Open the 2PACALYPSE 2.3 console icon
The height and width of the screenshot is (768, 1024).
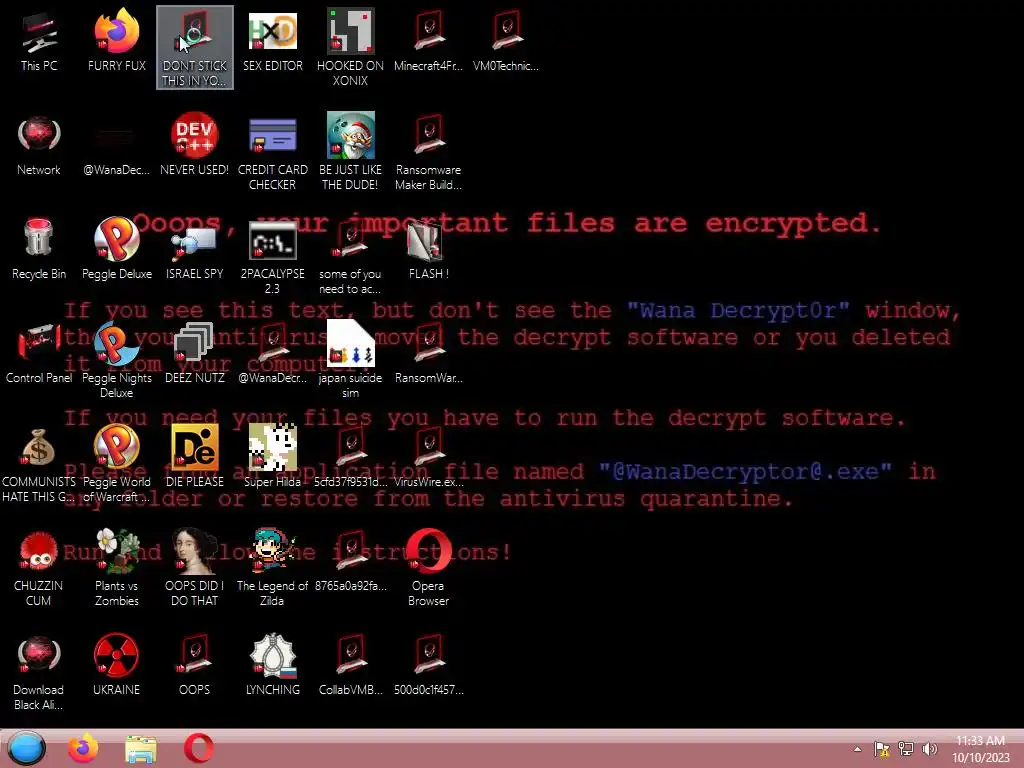272,257
